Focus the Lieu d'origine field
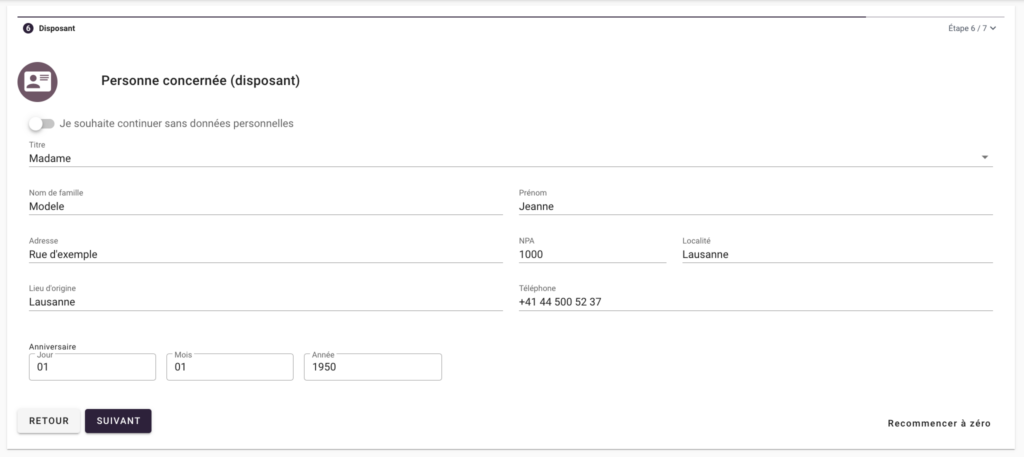Screen dimensions: 1024x457 tap(265, 302)
